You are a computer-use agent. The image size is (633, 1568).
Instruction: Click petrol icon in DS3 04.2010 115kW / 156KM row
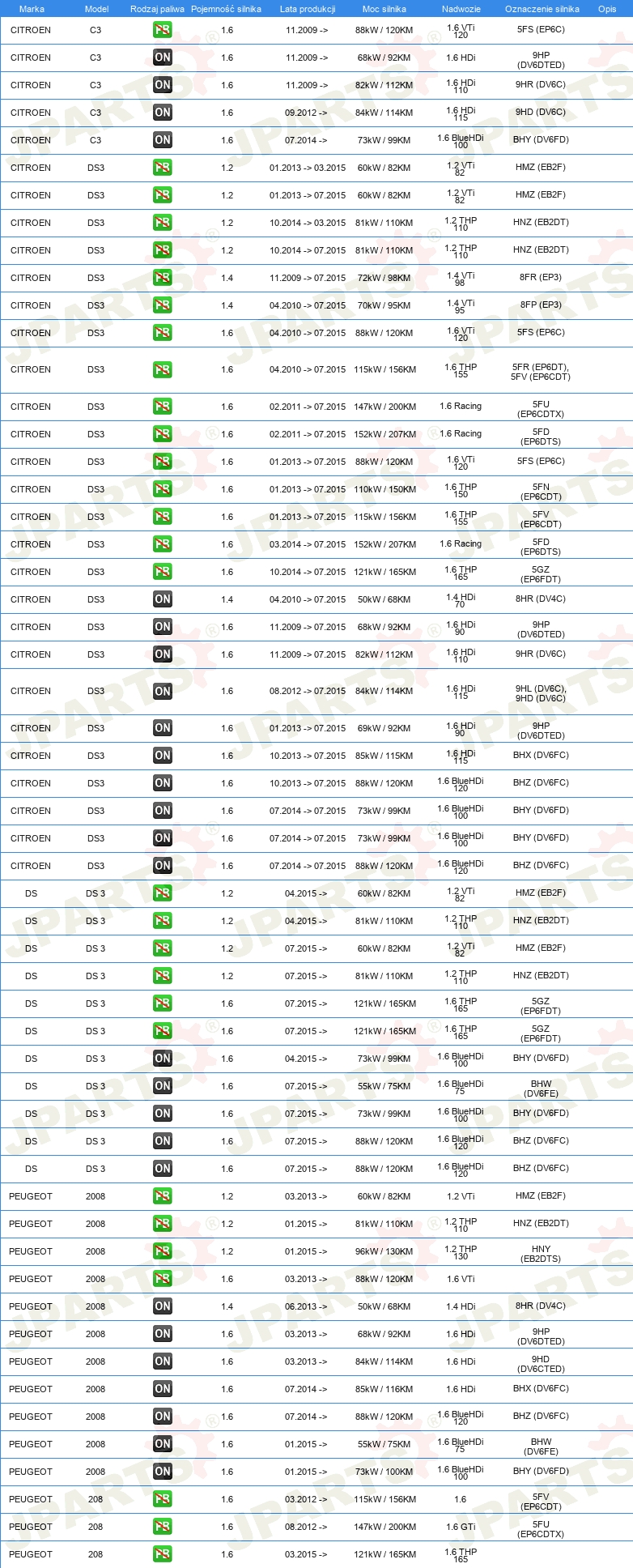[163, 369]
